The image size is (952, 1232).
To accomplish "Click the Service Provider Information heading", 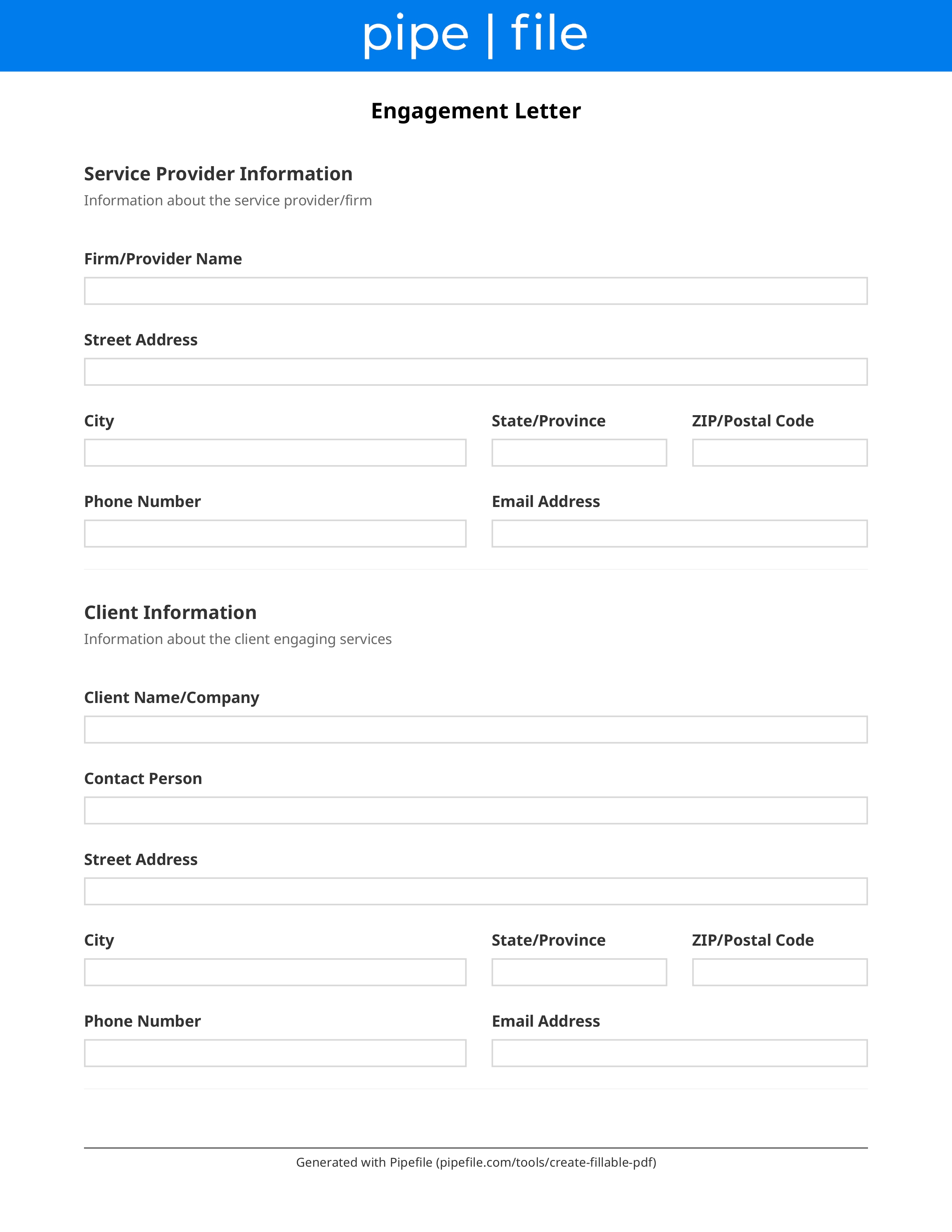I will click(218, 174).
